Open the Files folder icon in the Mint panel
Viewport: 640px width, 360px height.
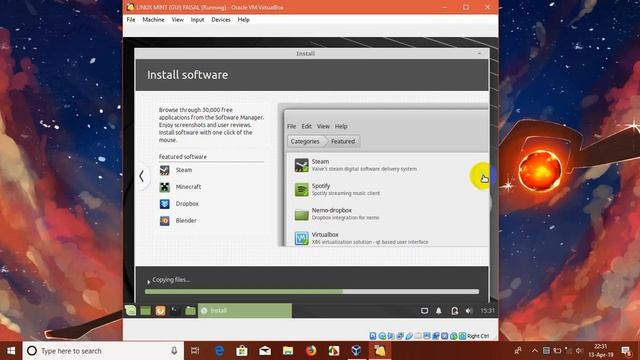(190, 311)
